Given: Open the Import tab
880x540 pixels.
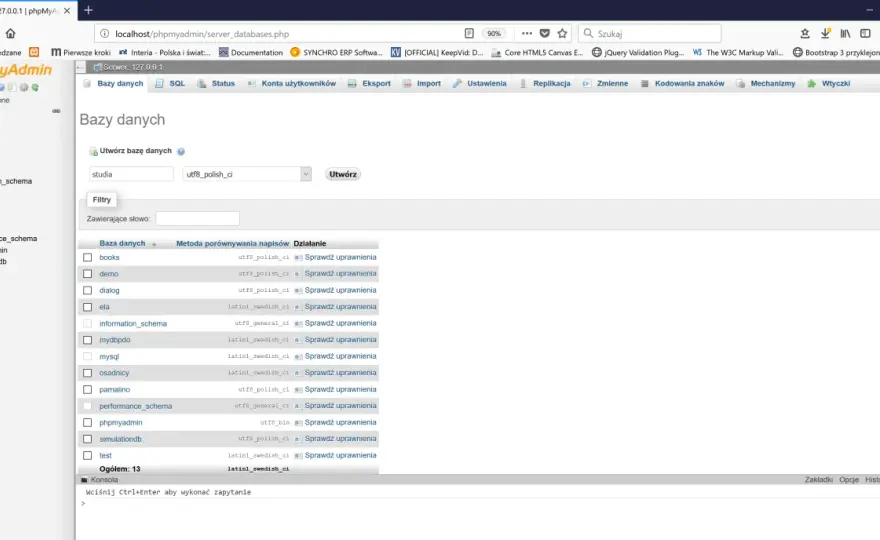Looking at the screenshot, I should pos(422,84).
